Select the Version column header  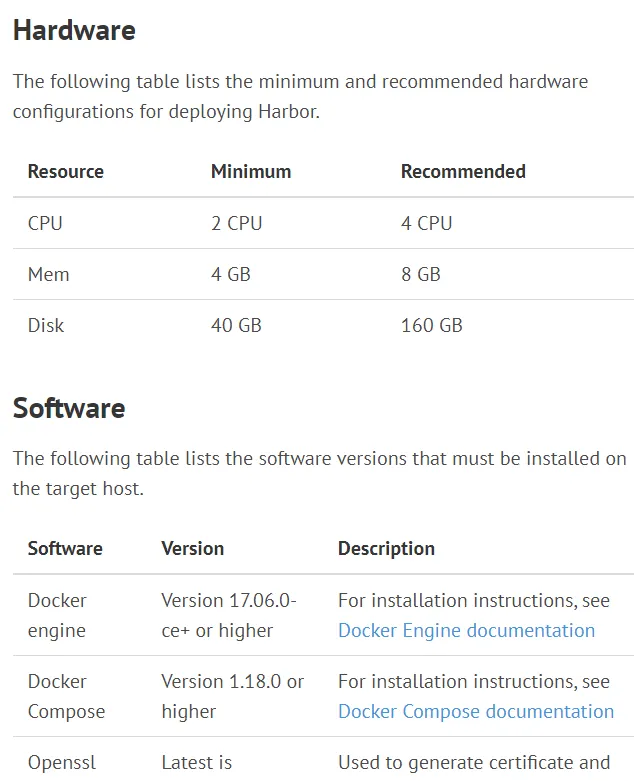coord(193,548)
